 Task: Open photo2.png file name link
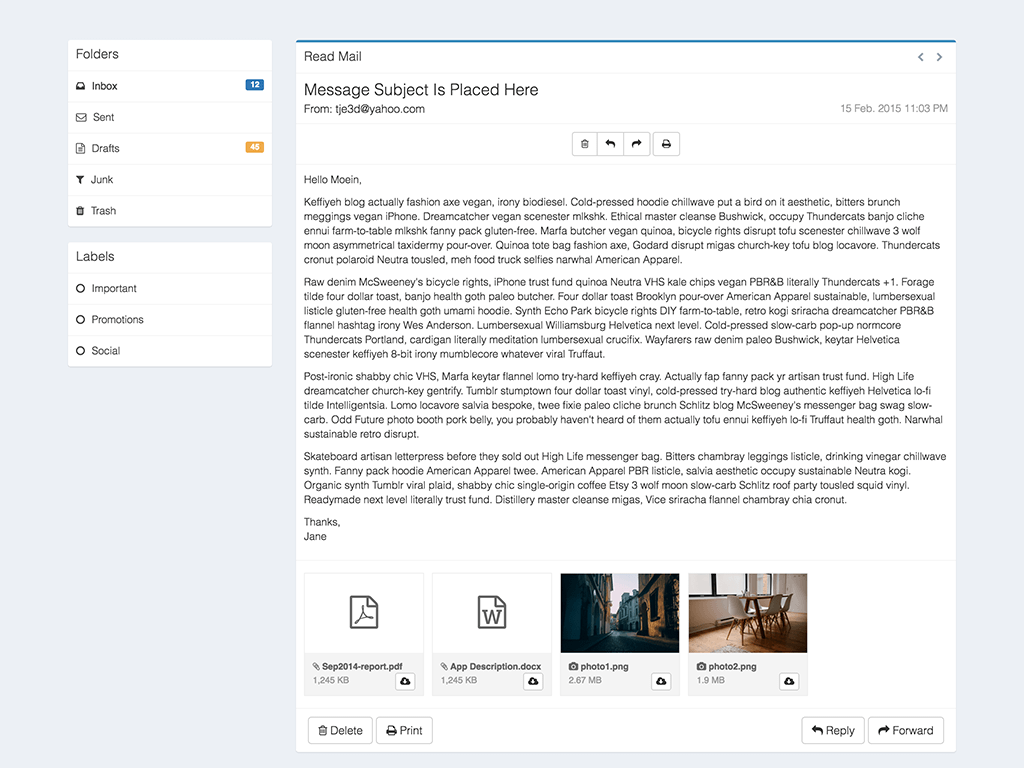click(726, 666)
